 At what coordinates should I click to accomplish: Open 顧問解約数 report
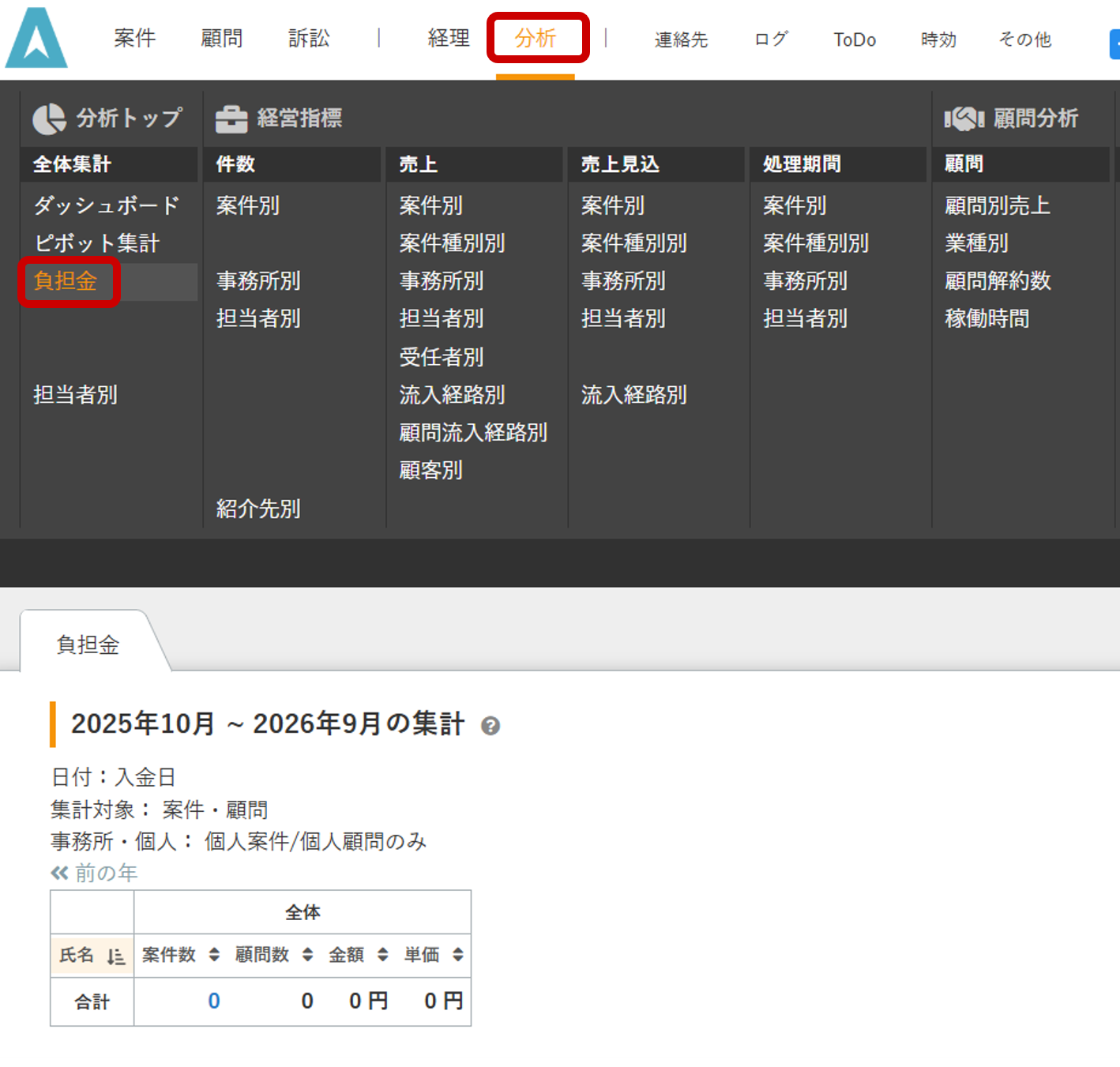(998, 281)
